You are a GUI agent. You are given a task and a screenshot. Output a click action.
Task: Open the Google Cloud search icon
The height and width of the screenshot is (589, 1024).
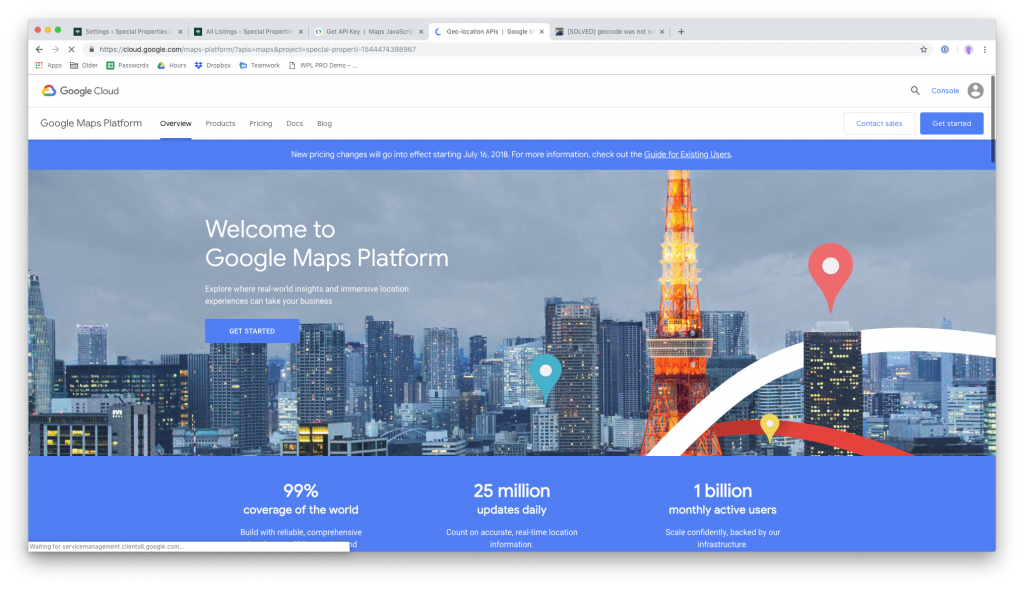(915, 91)
